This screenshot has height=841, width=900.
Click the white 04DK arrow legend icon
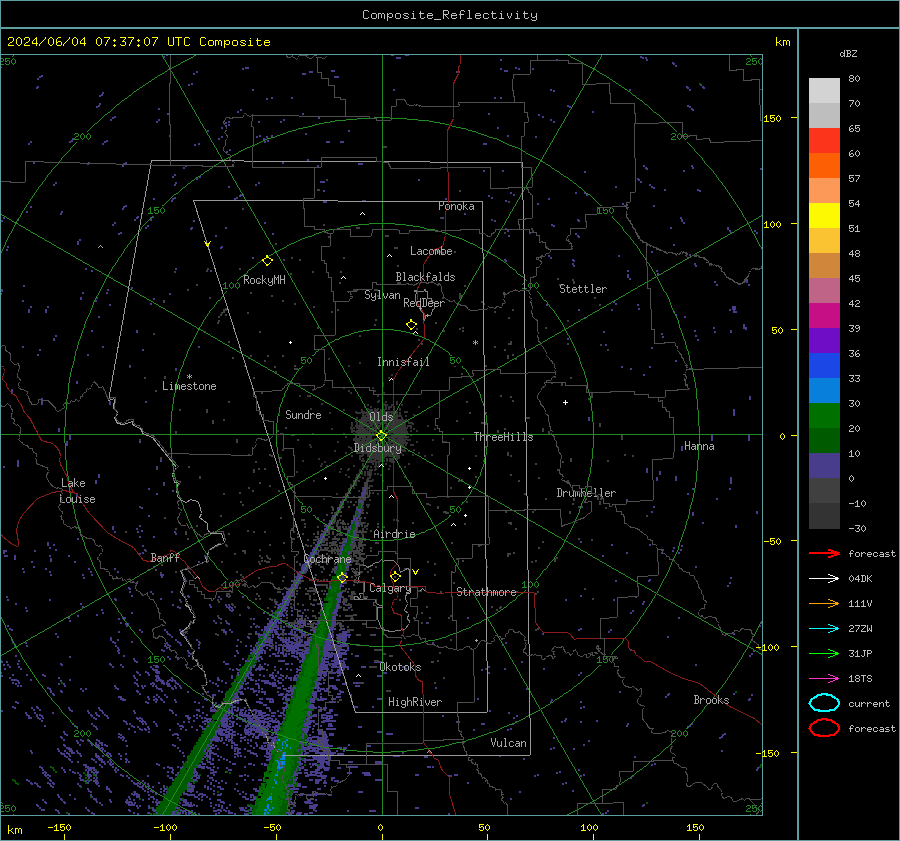tap(824, 578)
